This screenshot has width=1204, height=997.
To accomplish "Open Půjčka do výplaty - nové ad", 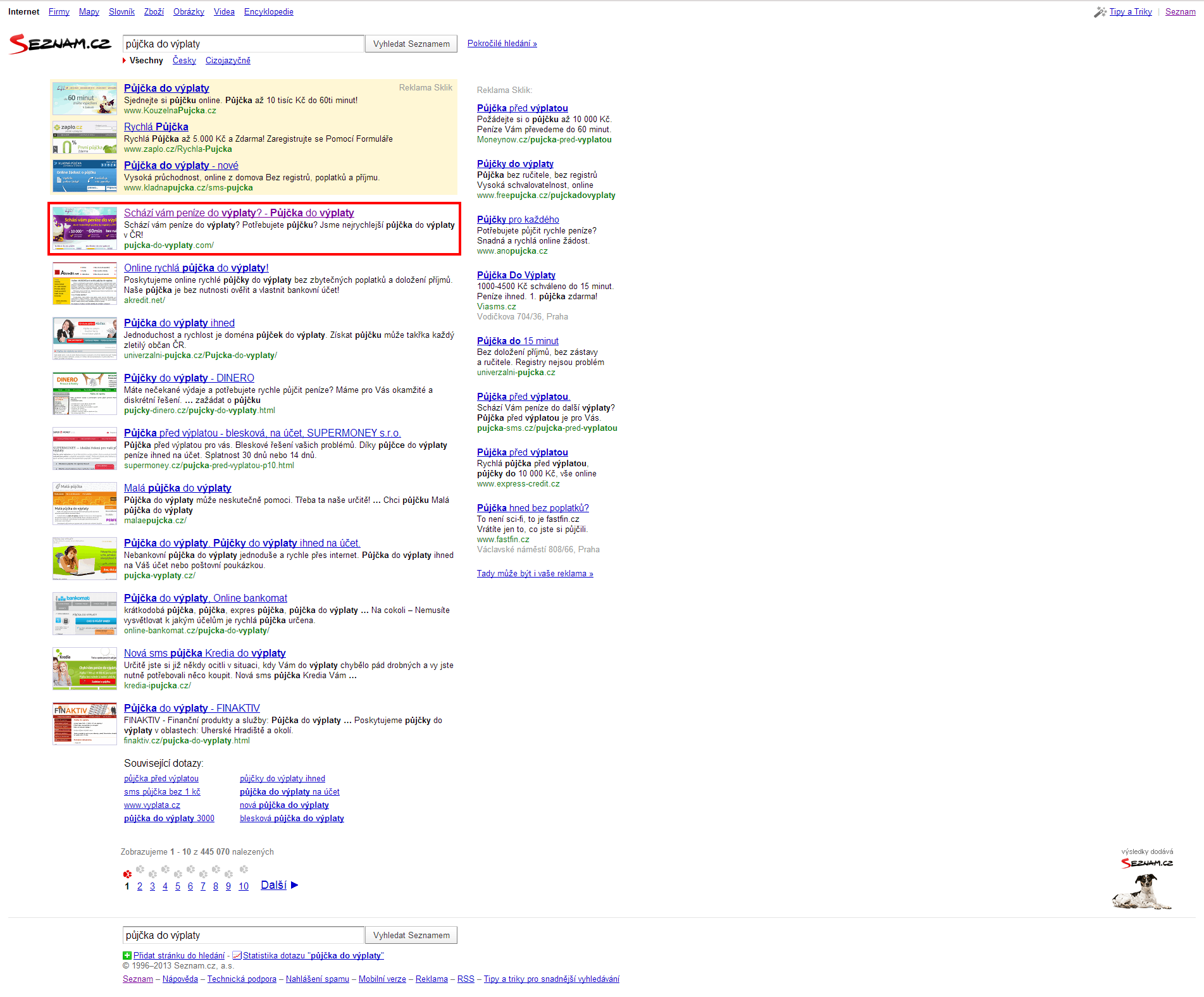I will click(181, 166).
